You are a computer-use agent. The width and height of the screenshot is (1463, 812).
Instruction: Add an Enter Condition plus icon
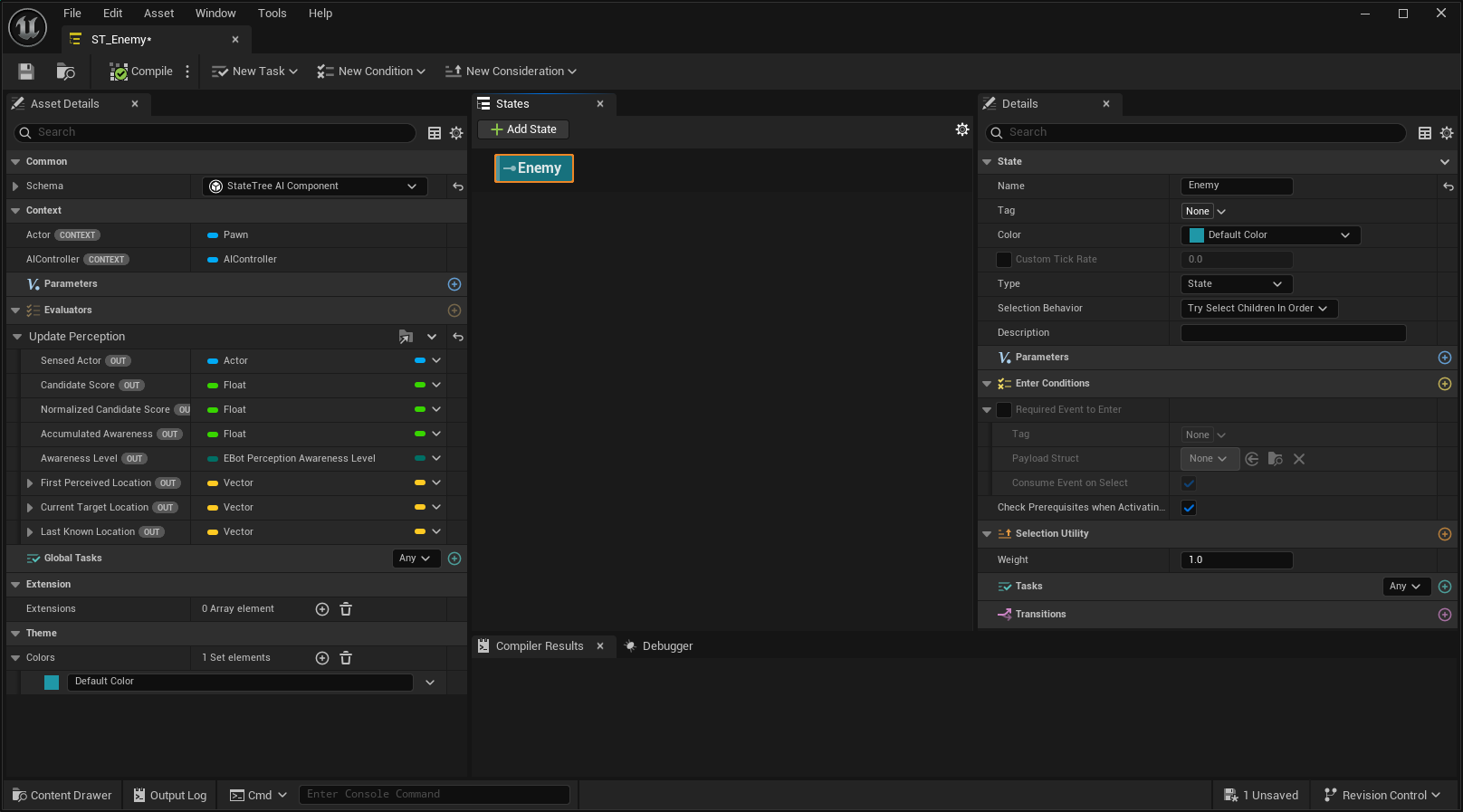point(1445,384)
